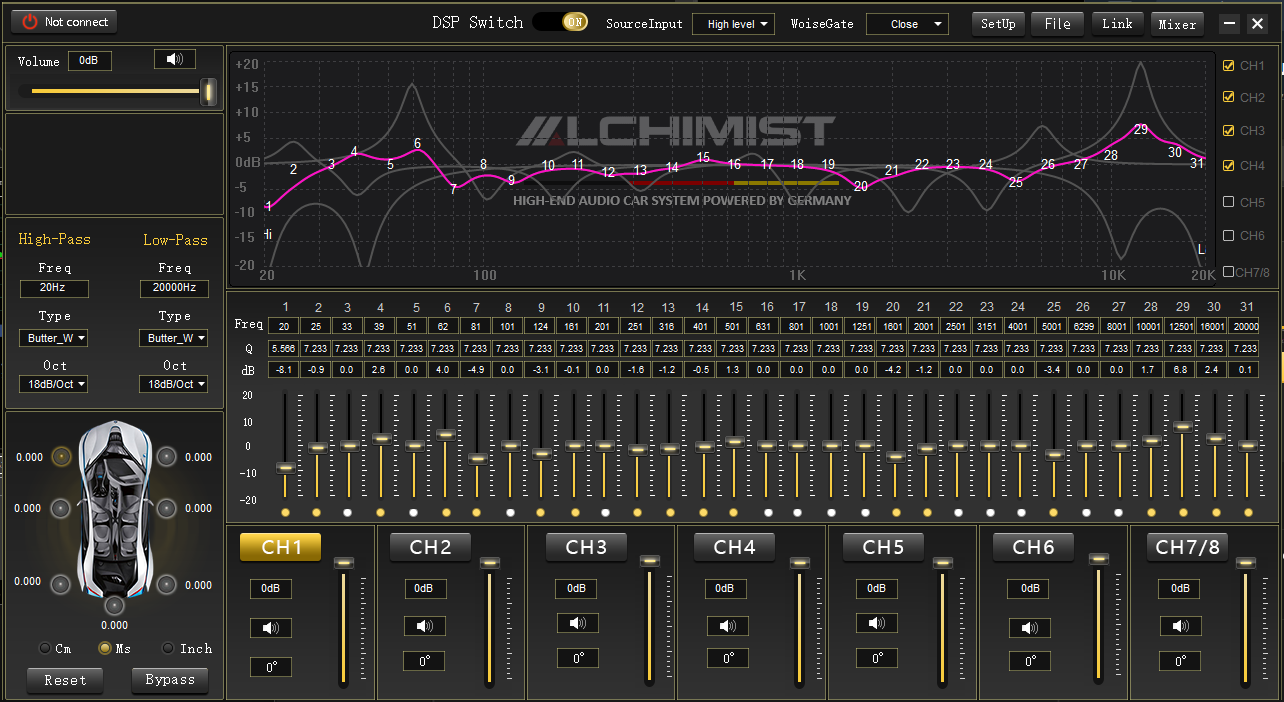Open High-Pass Oct 18dB/Oct dropdown
The height and width of the screenshot is (702, 1284).
(x=54, y=384)
